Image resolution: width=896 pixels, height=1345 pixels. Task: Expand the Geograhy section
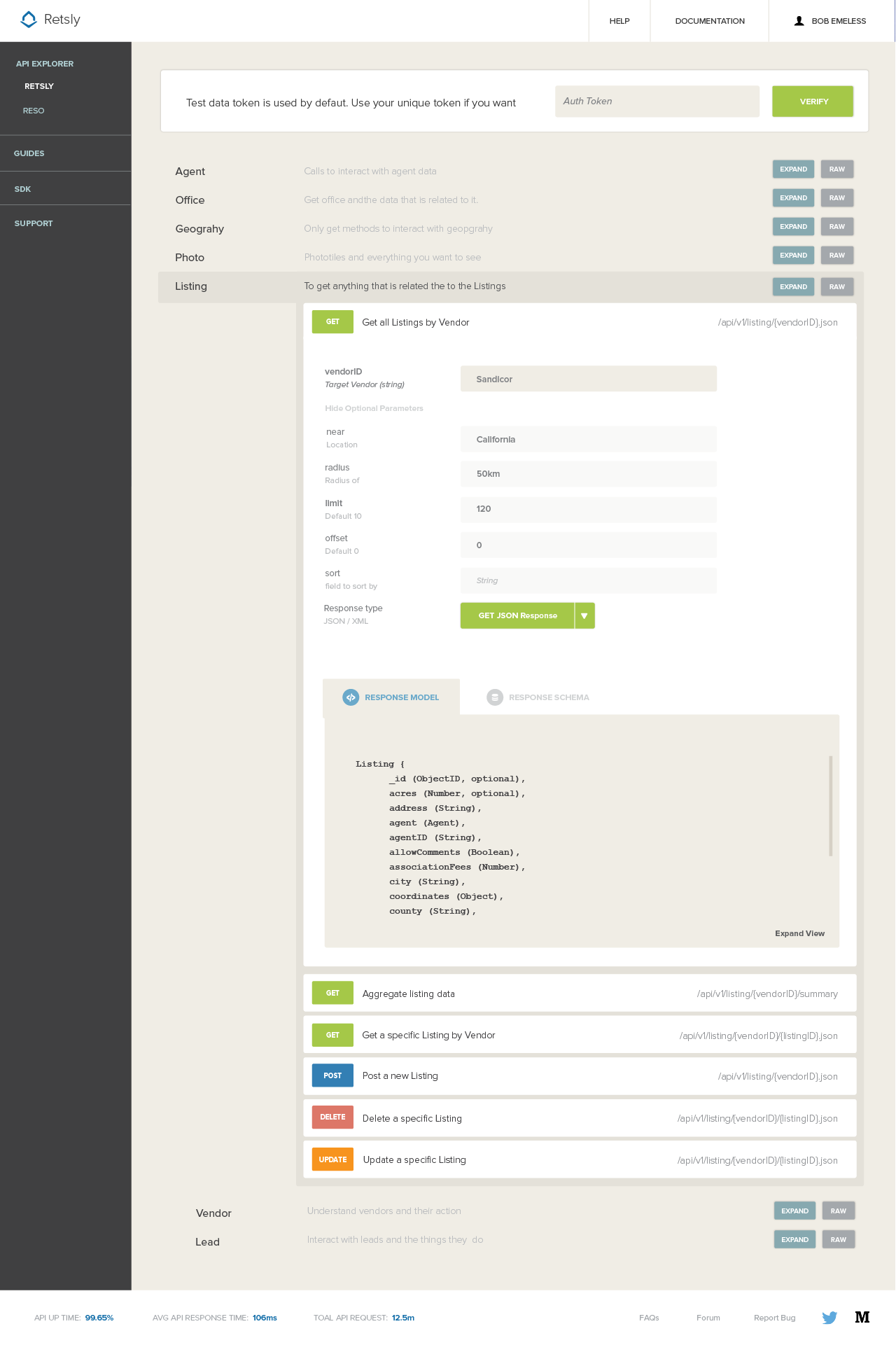(x=793, y=227)
